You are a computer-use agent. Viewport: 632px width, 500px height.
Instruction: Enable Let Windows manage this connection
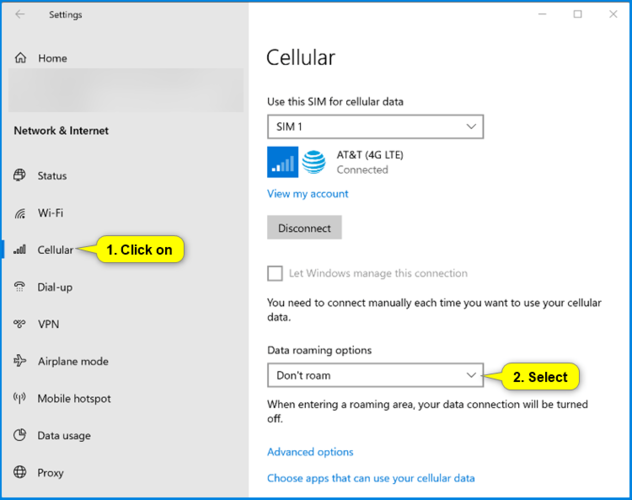(275, 273)
